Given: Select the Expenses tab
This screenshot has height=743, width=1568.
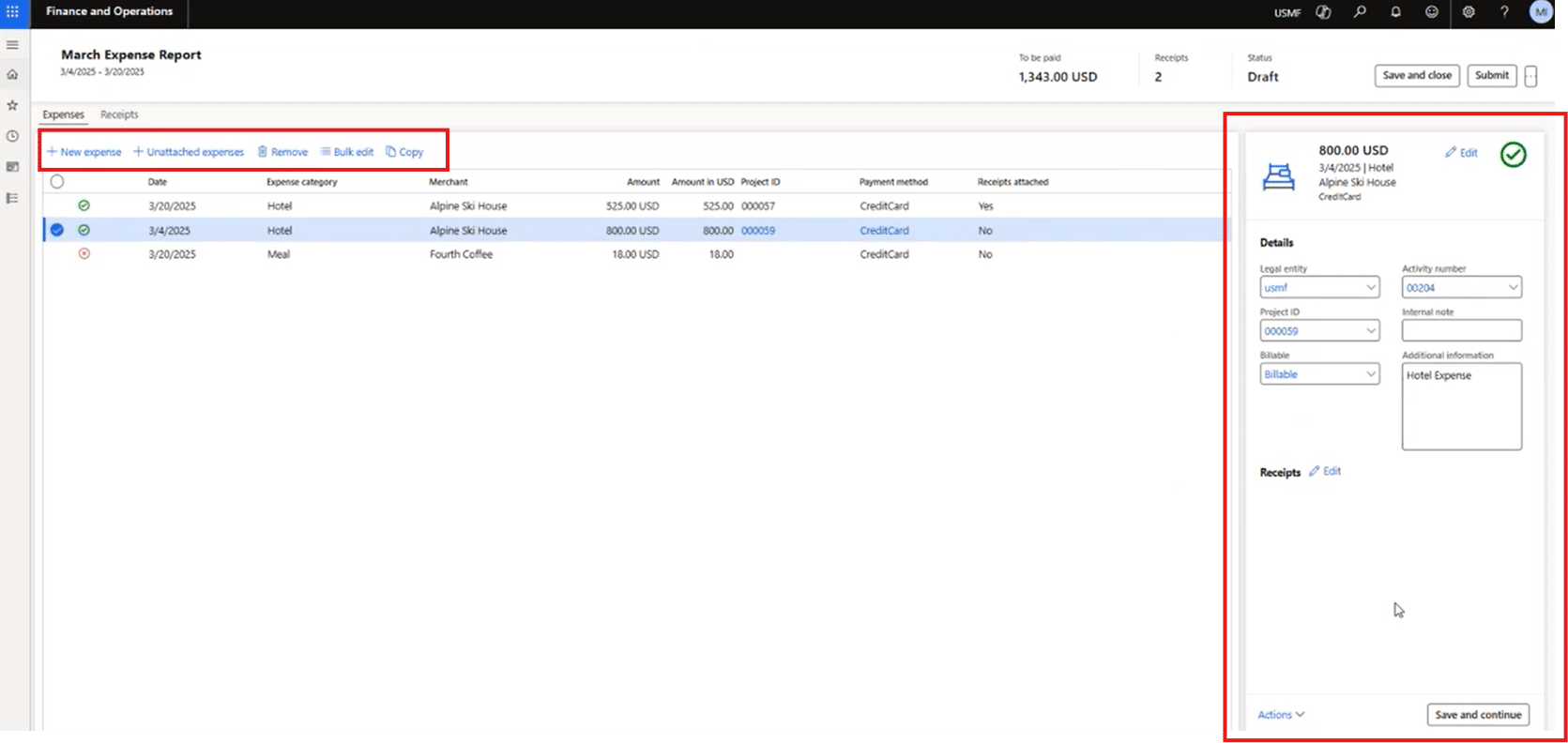Looking at the screenshot, I should tap(63, 114).
